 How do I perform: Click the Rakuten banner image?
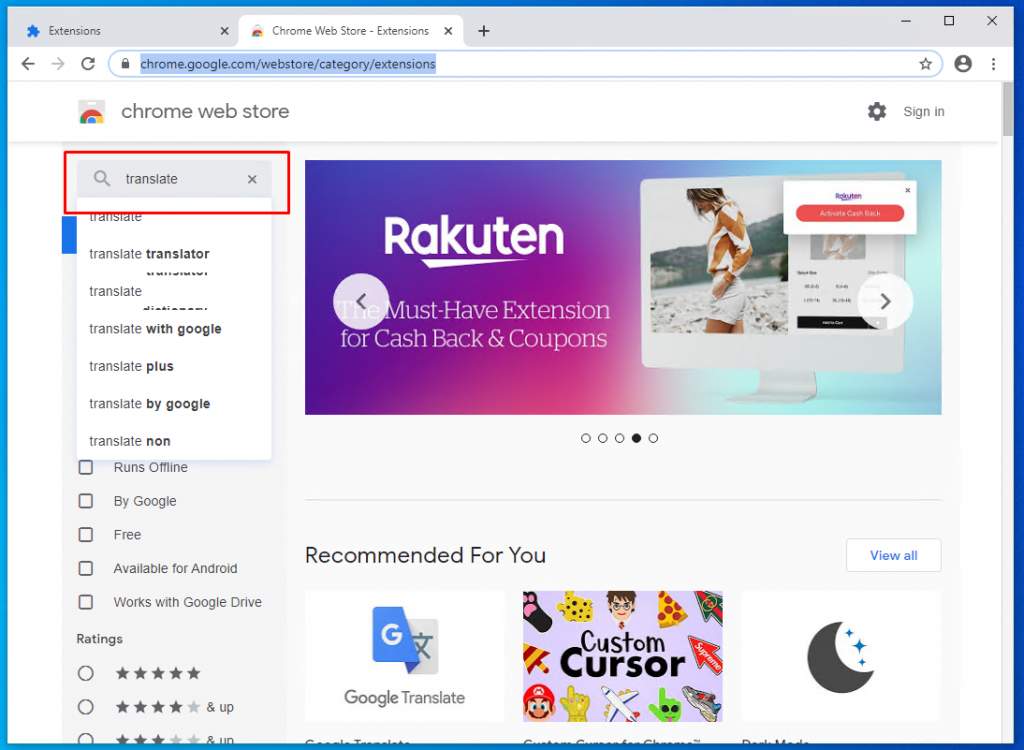[x=623, y=287]
